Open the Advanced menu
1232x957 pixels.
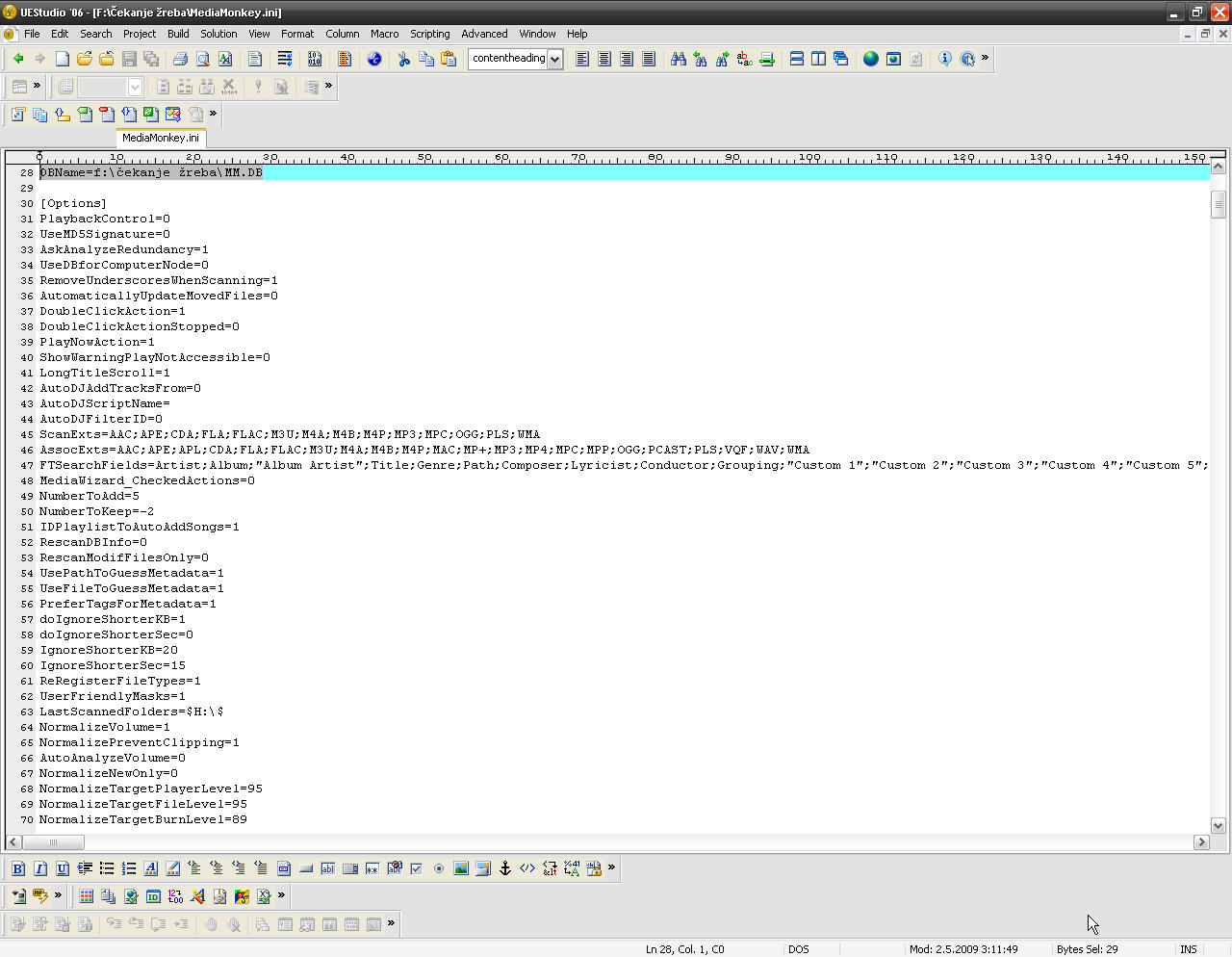tap(484, 34)
